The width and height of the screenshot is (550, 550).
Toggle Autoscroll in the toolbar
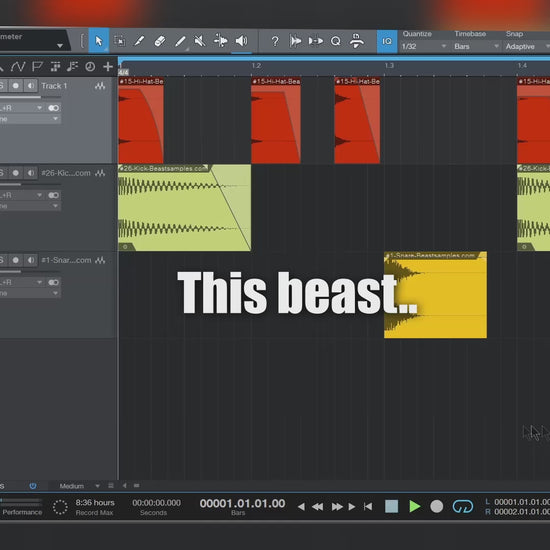click(295, 41)
